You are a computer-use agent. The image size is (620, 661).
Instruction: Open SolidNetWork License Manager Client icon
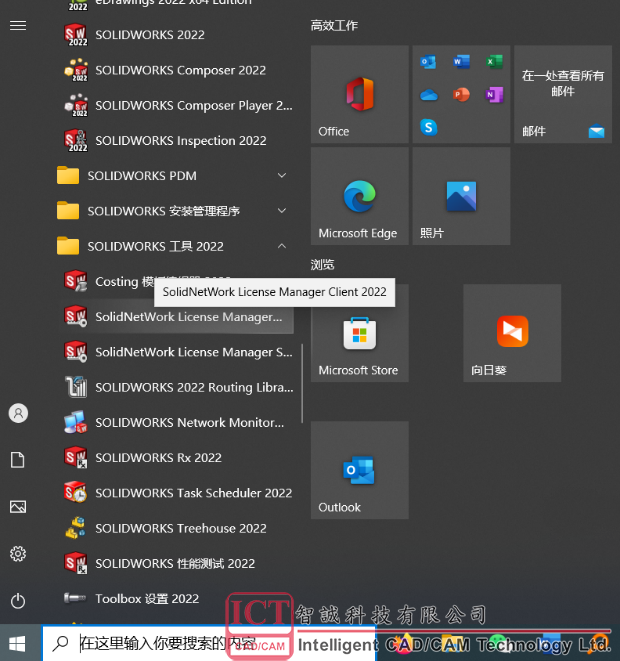pyautogui.click(x=76, y=317)
